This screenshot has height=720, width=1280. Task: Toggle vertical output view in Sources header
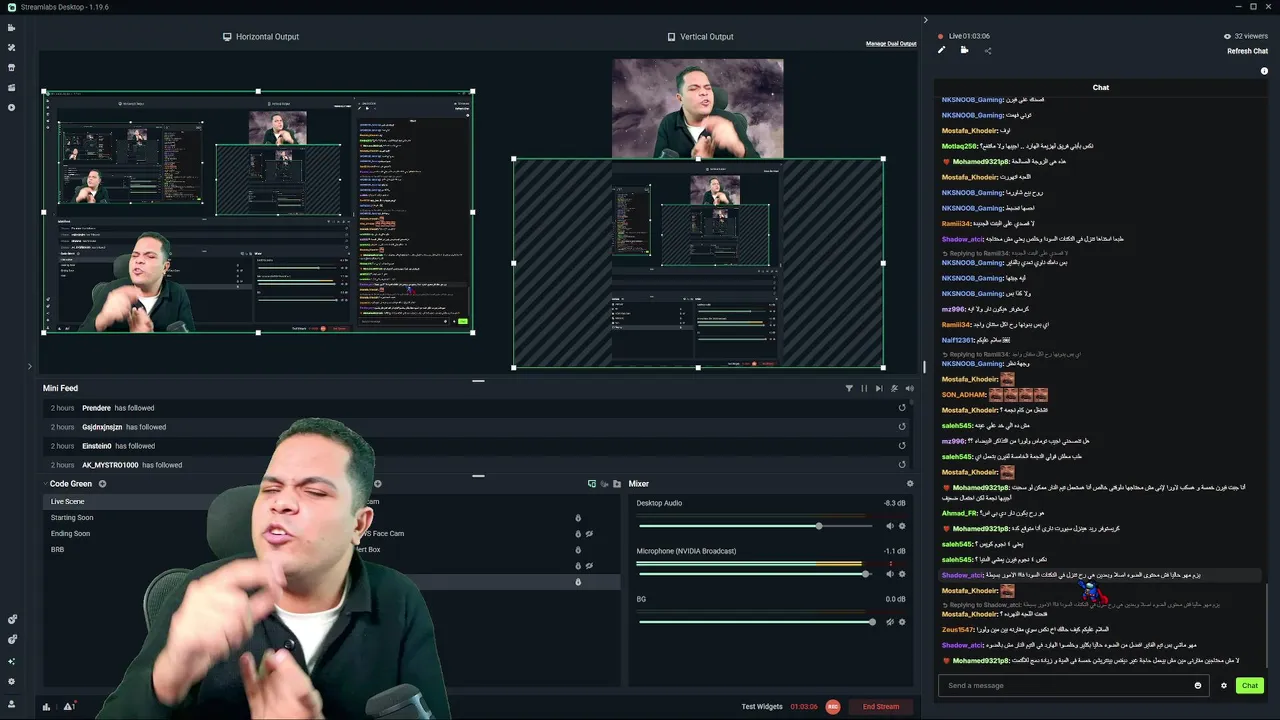604,484
